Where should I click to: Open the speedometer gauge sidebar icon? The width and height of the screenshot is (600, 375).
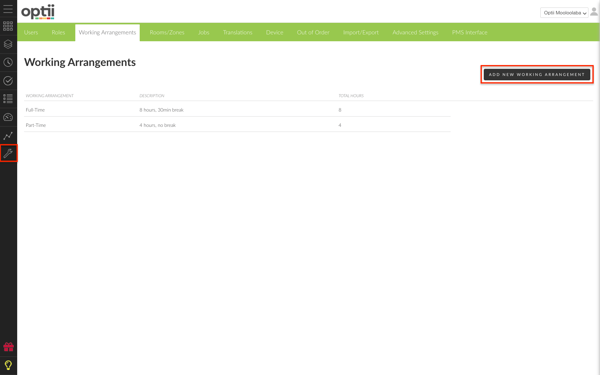click(8, 117)
